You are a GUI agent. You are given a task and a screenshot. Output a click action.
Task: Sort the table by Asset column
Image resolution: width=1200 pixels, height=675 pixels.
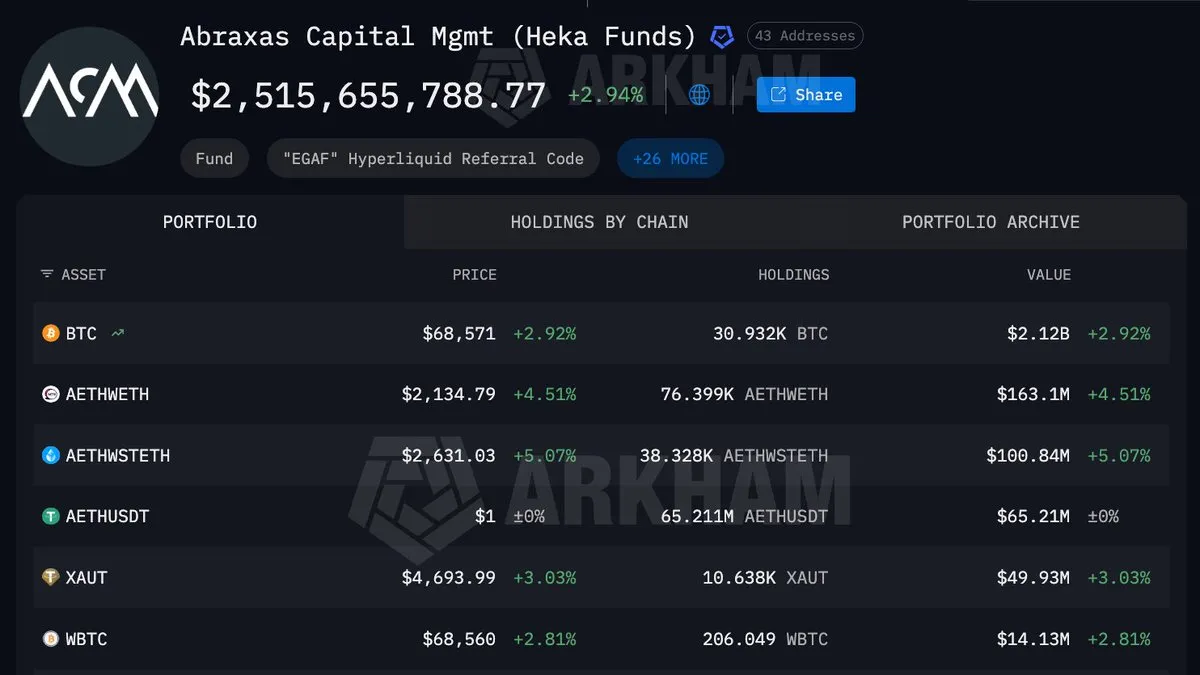pyautogui.click(x=73, y=275)
